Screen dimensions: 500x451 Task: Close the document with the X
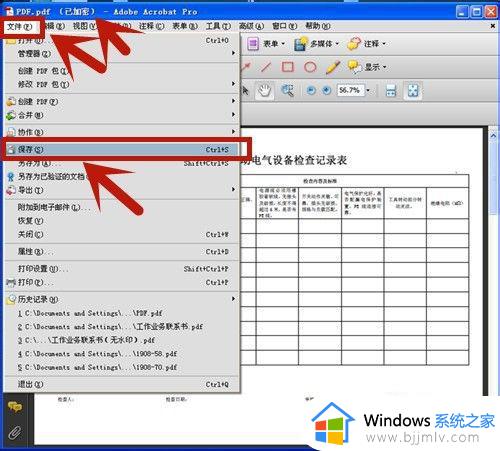pyautogui.click(x=493, y=26)
